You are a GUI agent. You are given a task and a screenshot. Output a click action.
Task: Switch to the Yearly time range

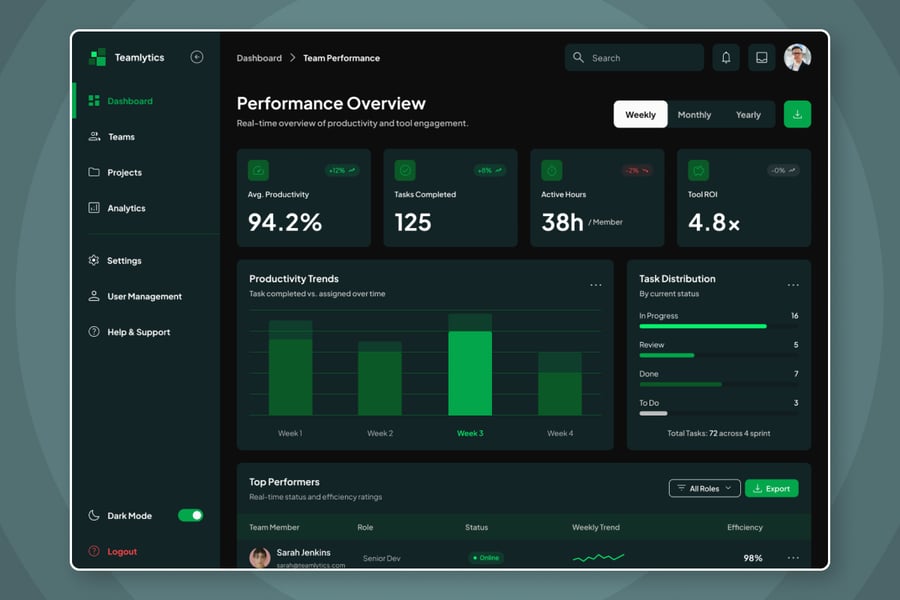click(x=748, y=115)
